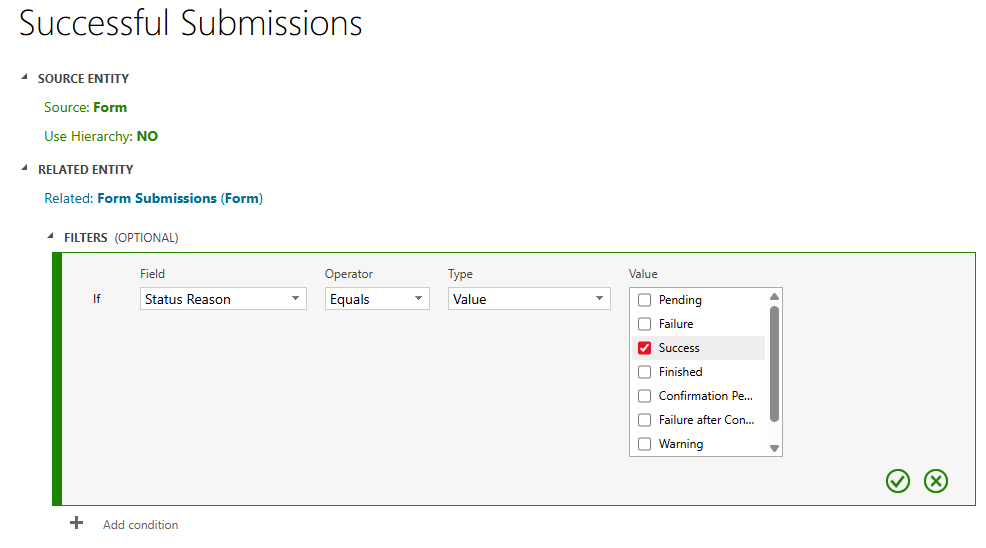This screenshot has width=986, height=548.
Task: Check the Warning option
Action: pyautogui.click(x=644, y=444)
